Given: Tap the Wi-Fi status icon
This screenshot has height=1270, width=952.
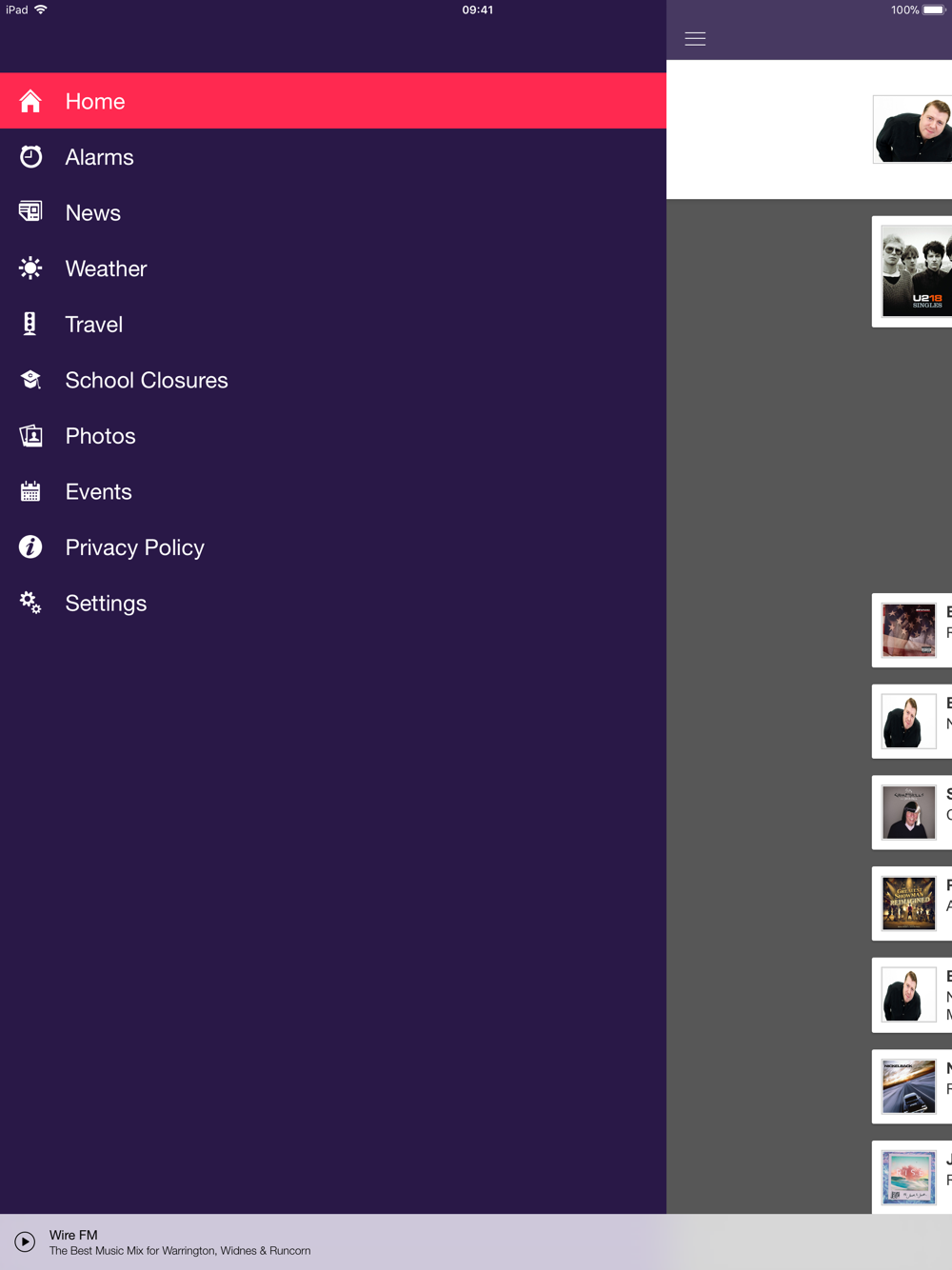Looking at the screenshot, I should [x=41, y=10].
